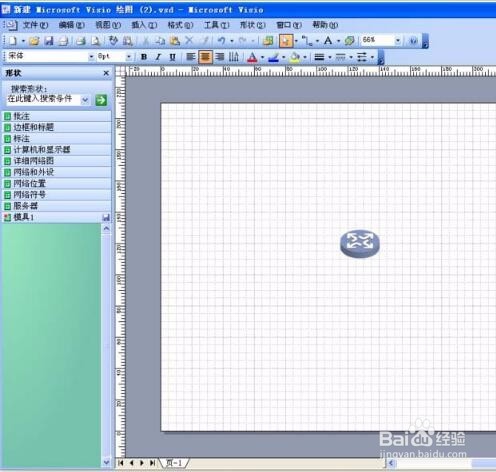Screen dimensions: 496x472
Task: Open Print Preview from the toolbar
Action: pos(95,41)
